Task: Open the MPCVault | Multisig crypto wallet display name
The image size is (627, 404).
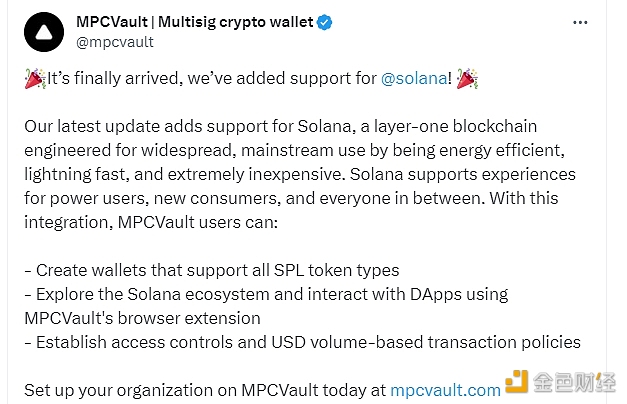Action: (195, 22)
